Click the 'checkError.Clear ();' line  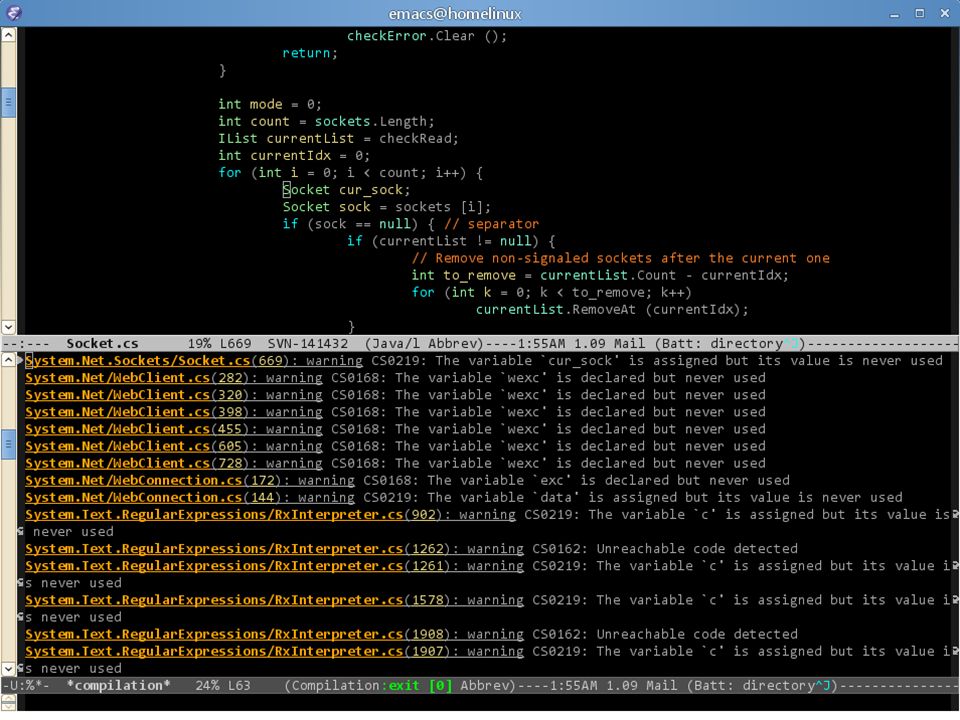(x=427, y=36)
